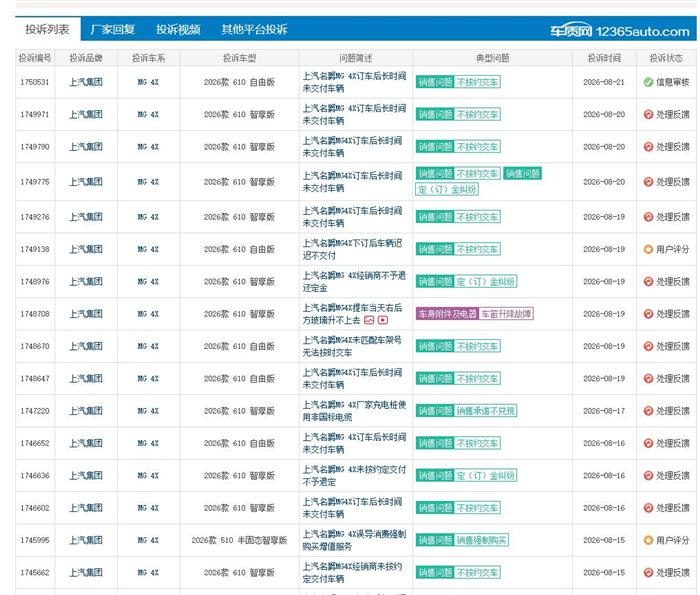This screenshot has width=700, height=595.
Task: Click the 车质网 12365auto.com logo
Action: (x=620, y=30)
